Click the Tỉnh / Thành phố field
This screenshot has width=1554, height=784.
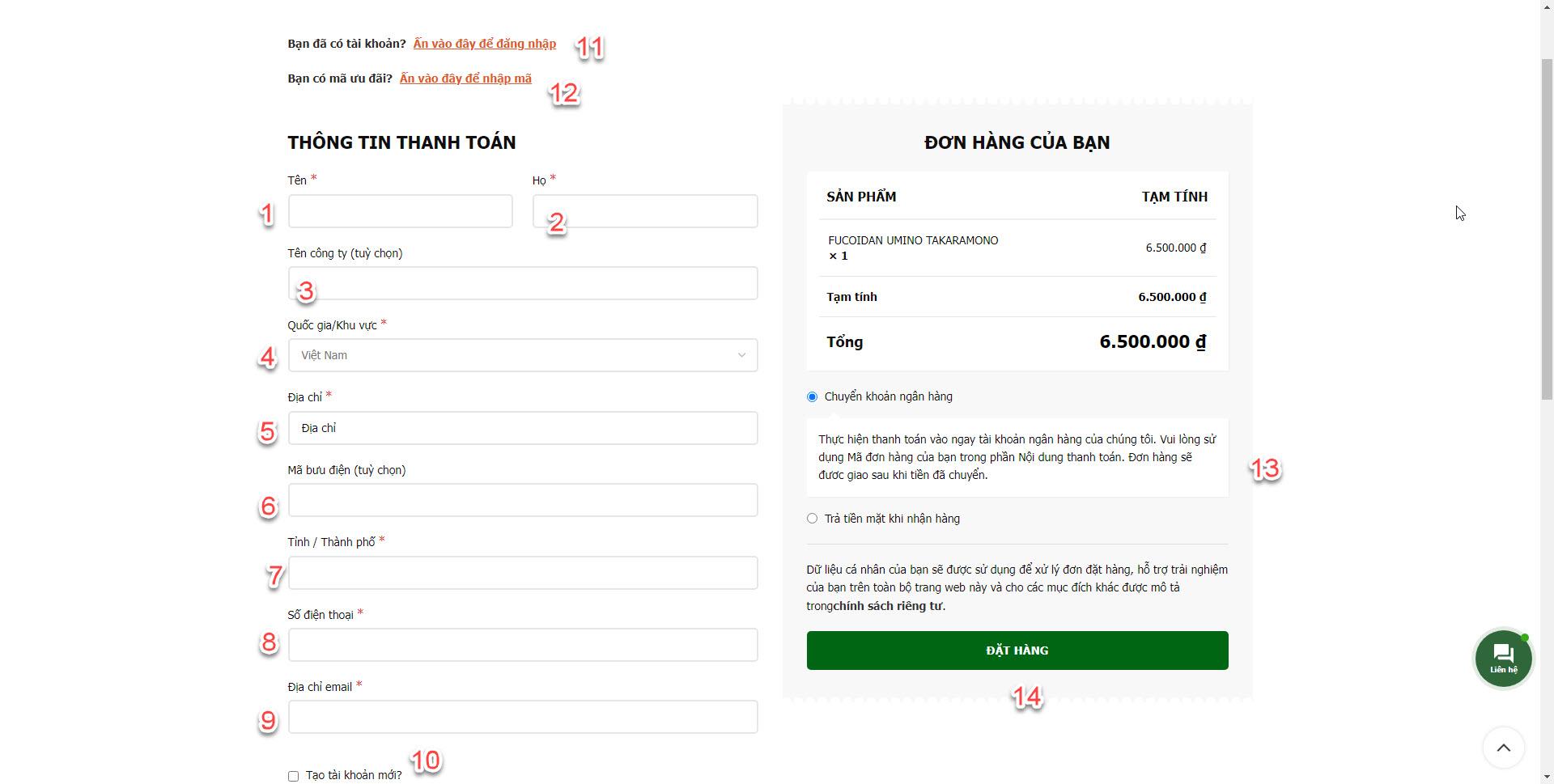coord(523,573)
